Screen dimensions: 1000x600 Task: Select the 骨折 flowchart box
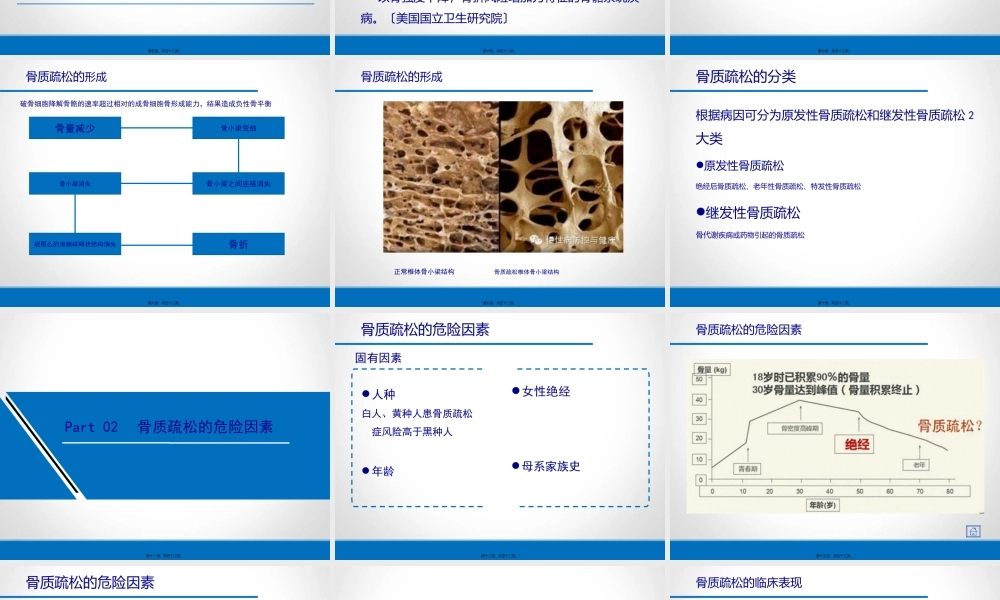[239, 243]
